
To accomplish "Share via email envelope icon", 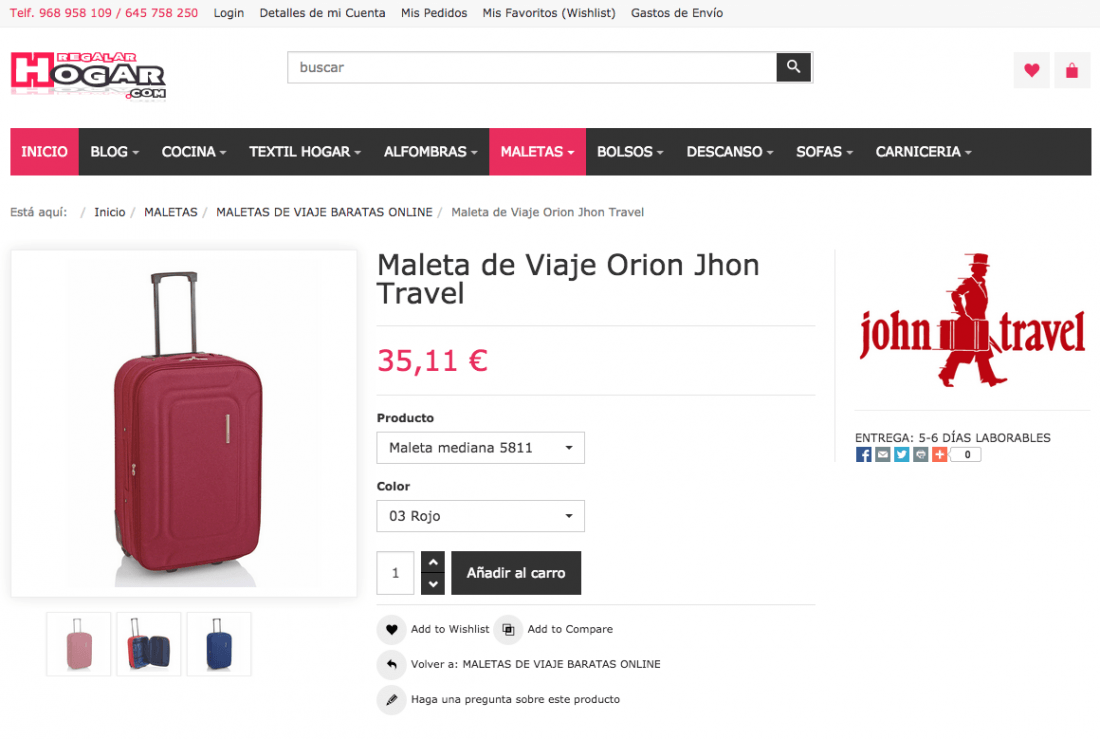I will point(883,455).
